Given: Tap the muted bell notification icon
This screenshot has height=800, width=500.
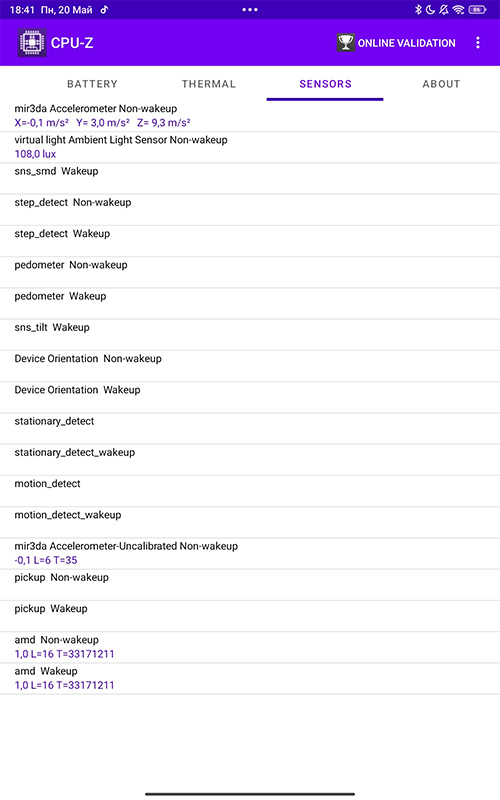Looking at the screenshot, I should point(443,10).
